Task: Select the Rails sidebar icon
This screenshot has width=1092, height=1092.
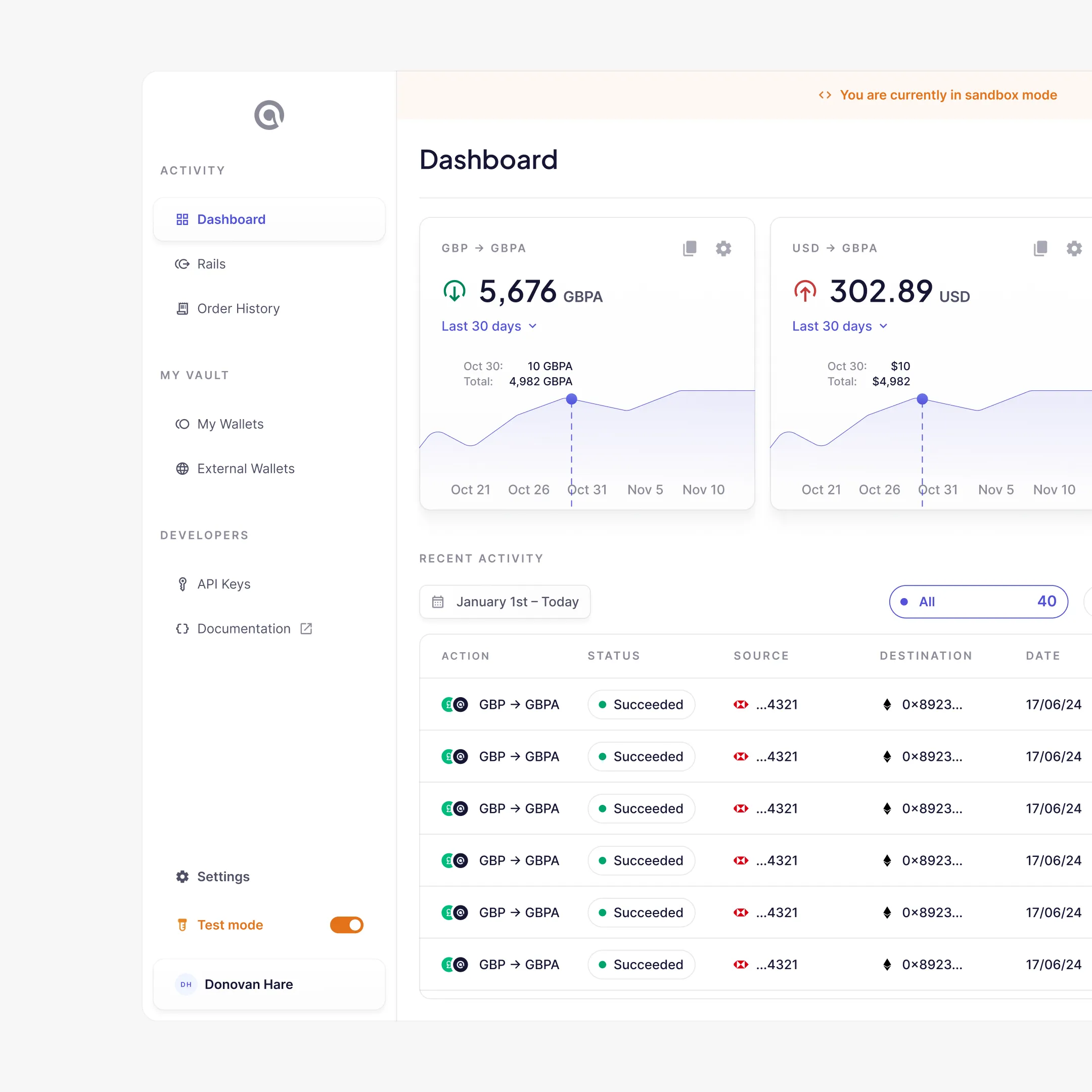Action: [182, 264]
